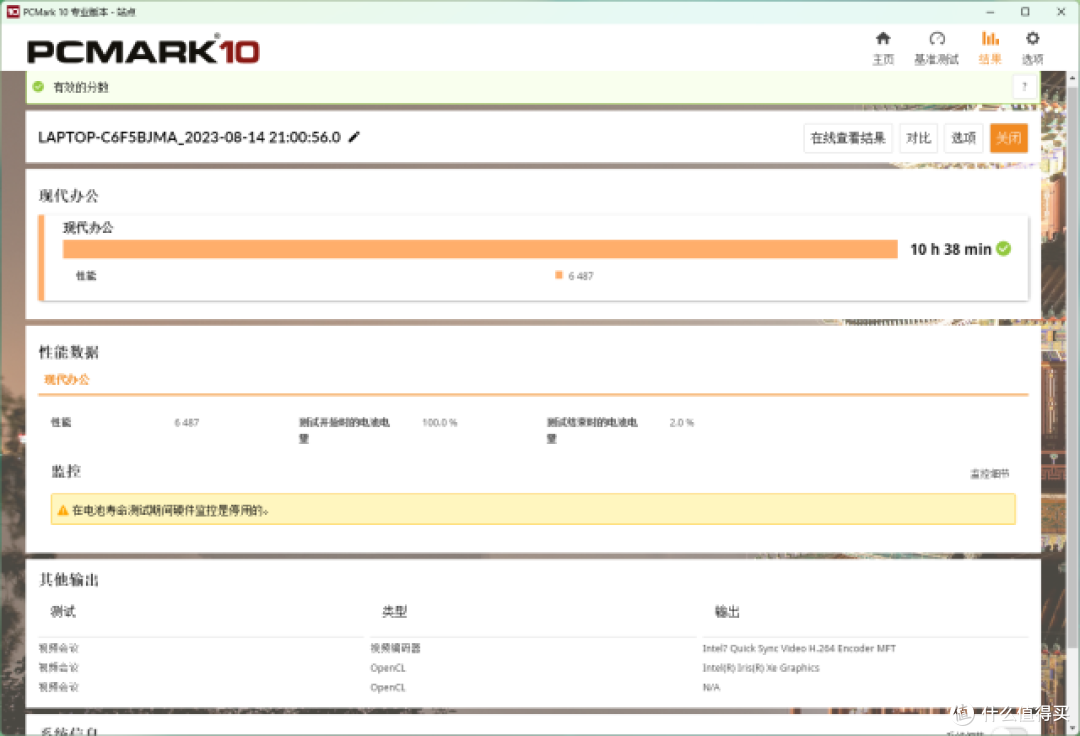Select the 现代办公 tab under 性能数据
This screenshot has height=736, width=1080.
(67, 379)
